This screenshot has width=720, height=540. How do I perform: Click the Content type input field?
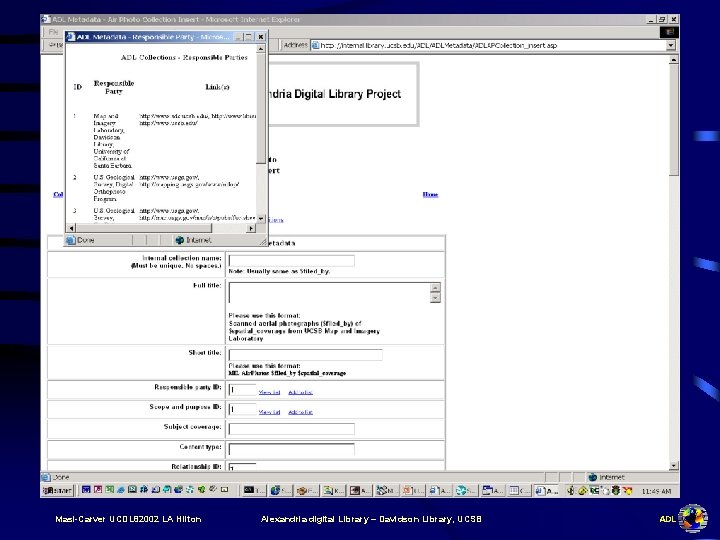click(292, 449)
